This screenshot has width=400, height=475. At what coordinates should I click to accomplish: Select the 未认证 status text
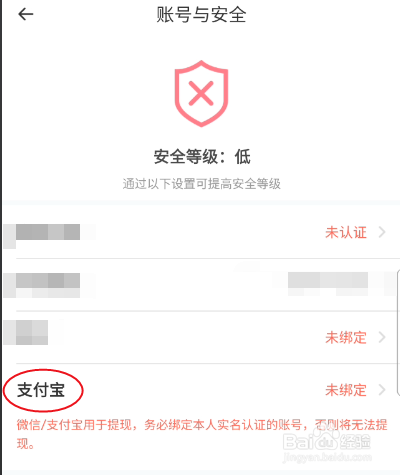pyautogui.click(x=346, y=232)
